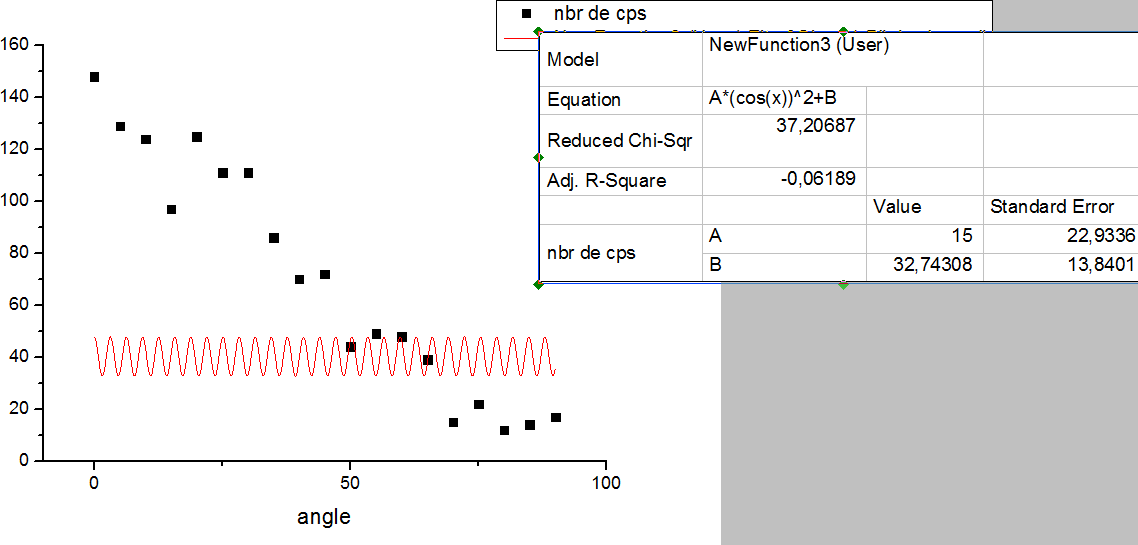Click the Standard Error column header
The width and height of the screenshot is (1138, 545).
tap(1051, 207)
